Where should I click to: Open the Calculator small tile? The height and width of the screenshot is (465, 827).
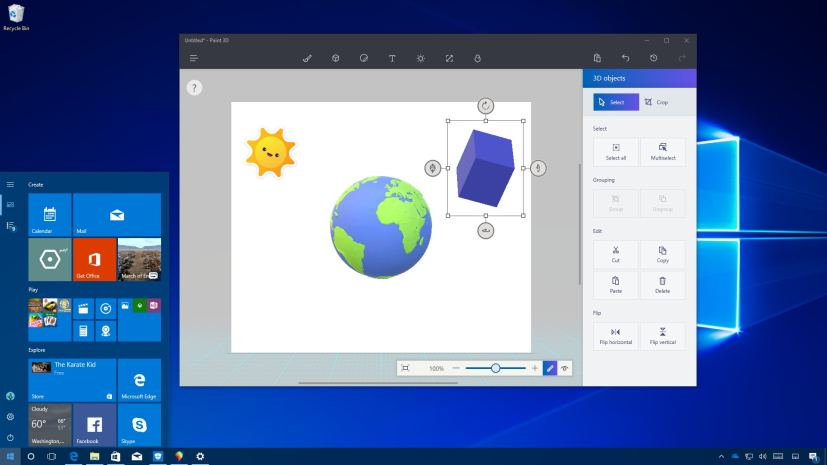pyautogui.click(x=83, y=331)
